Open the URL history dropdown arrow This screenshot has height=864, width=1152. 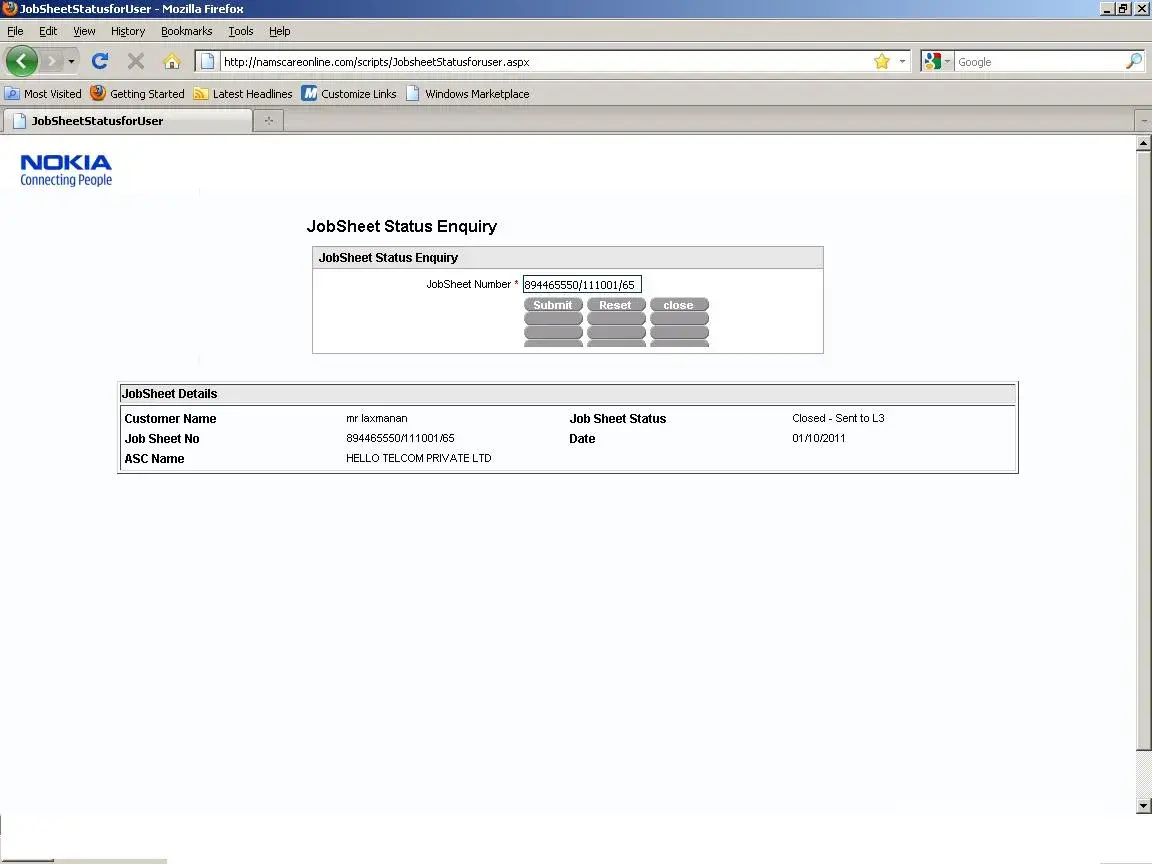point(902,62)
